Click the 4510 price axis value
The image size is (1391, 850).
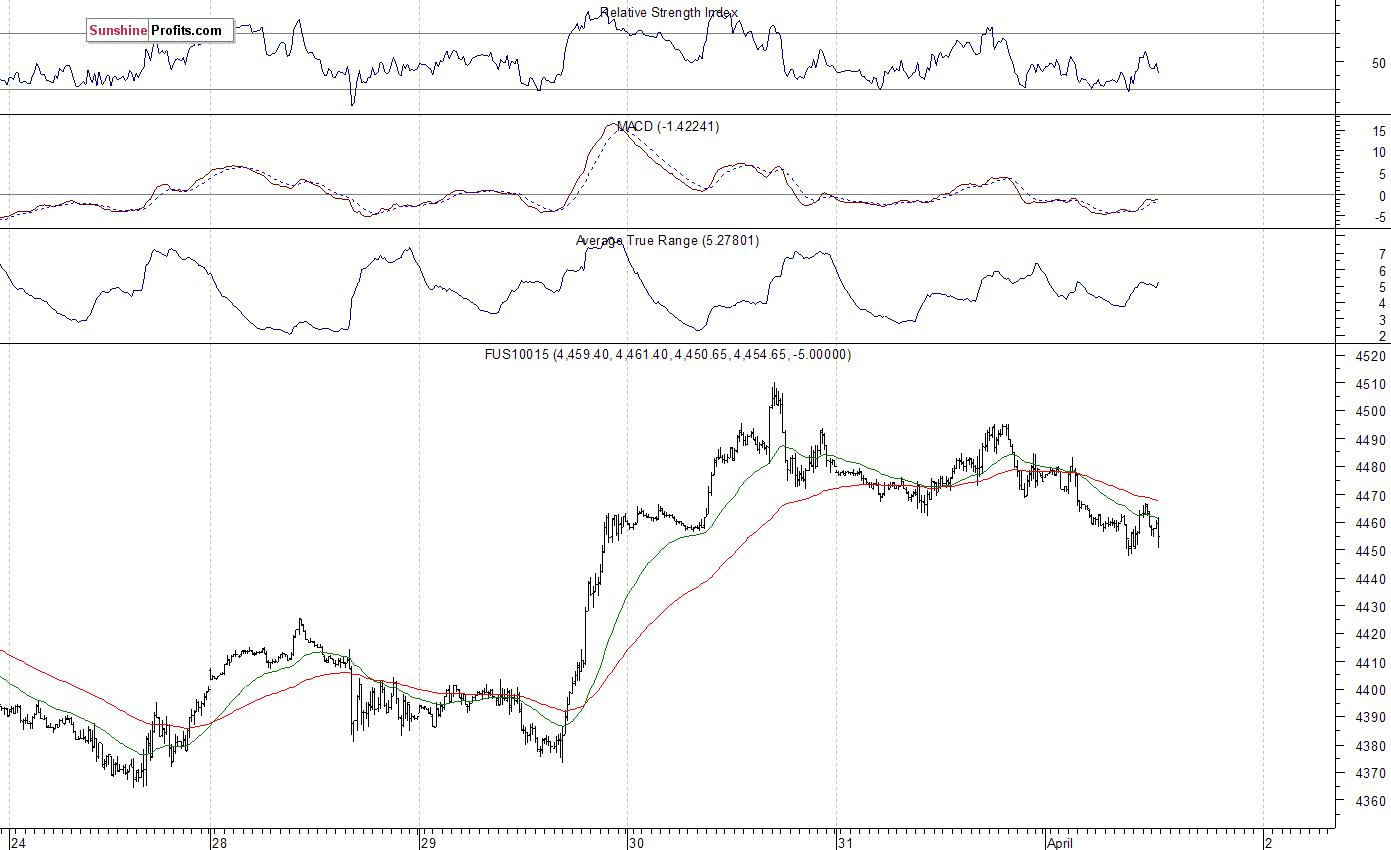[1369, 385]
